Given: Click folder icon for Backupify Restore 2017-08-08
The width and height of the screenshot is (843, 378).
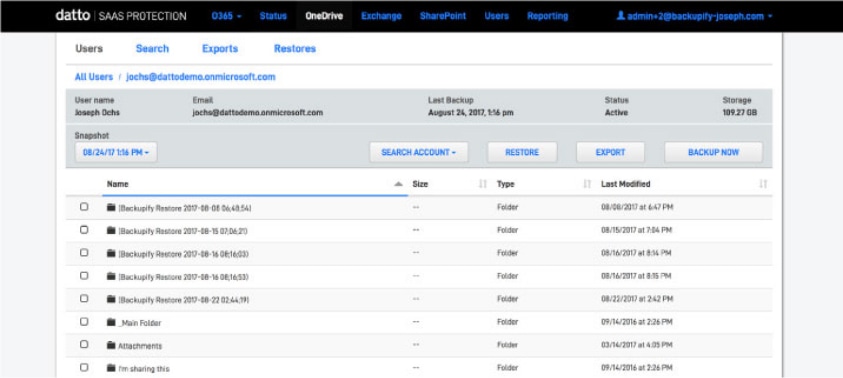Looking at the screenshot, I should 111,207.
